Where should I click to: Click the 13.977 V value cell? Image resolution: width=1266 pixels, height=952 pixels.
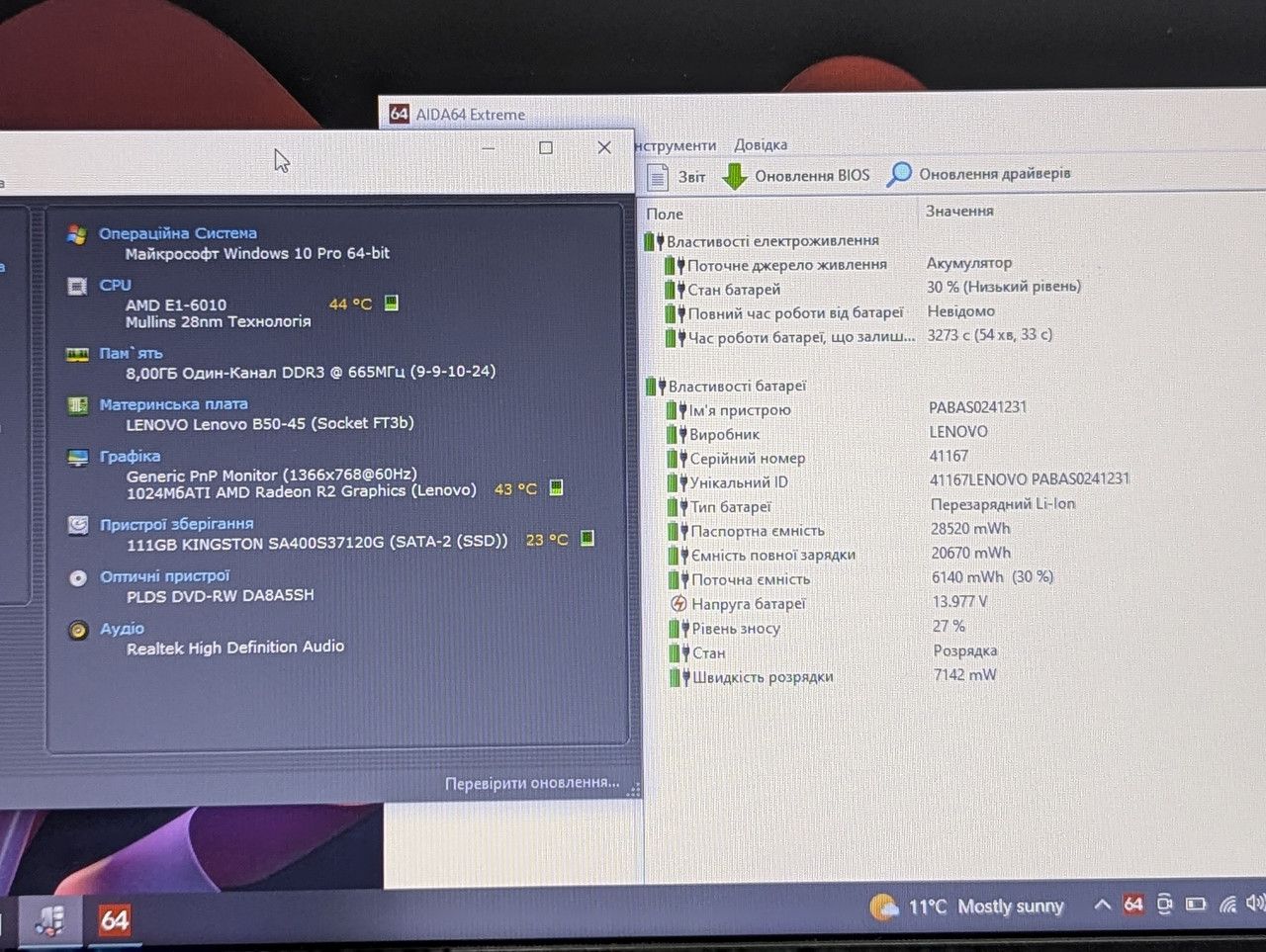point(959,601)
